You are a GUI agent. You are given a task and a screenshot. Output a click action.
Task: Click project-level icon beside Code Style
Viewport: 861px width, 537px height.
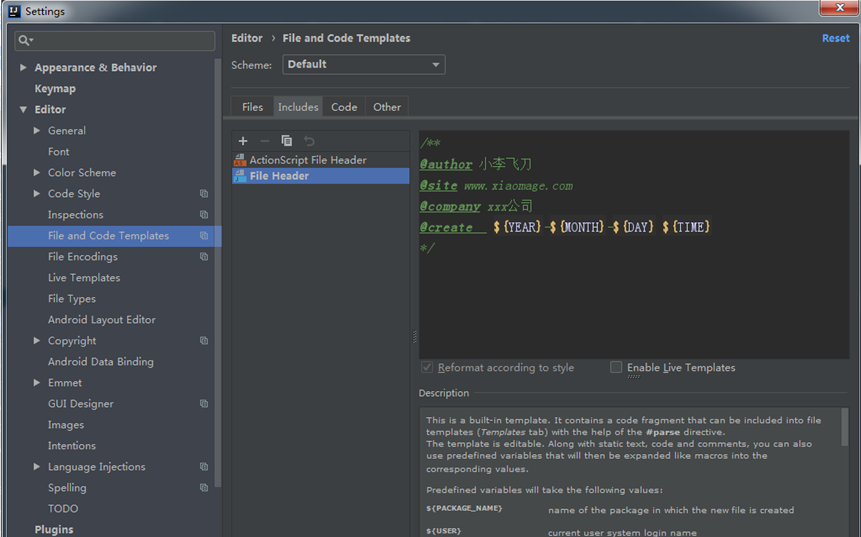click(204, 193)
